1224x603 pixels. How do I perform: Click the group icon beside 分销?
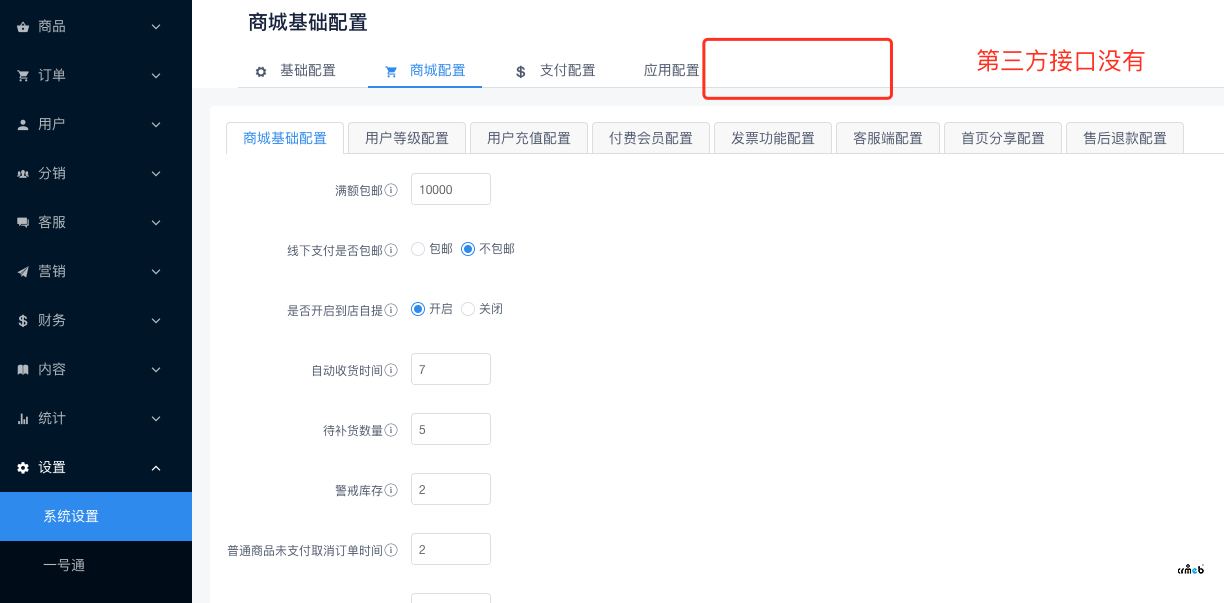[x=23, y=174]
